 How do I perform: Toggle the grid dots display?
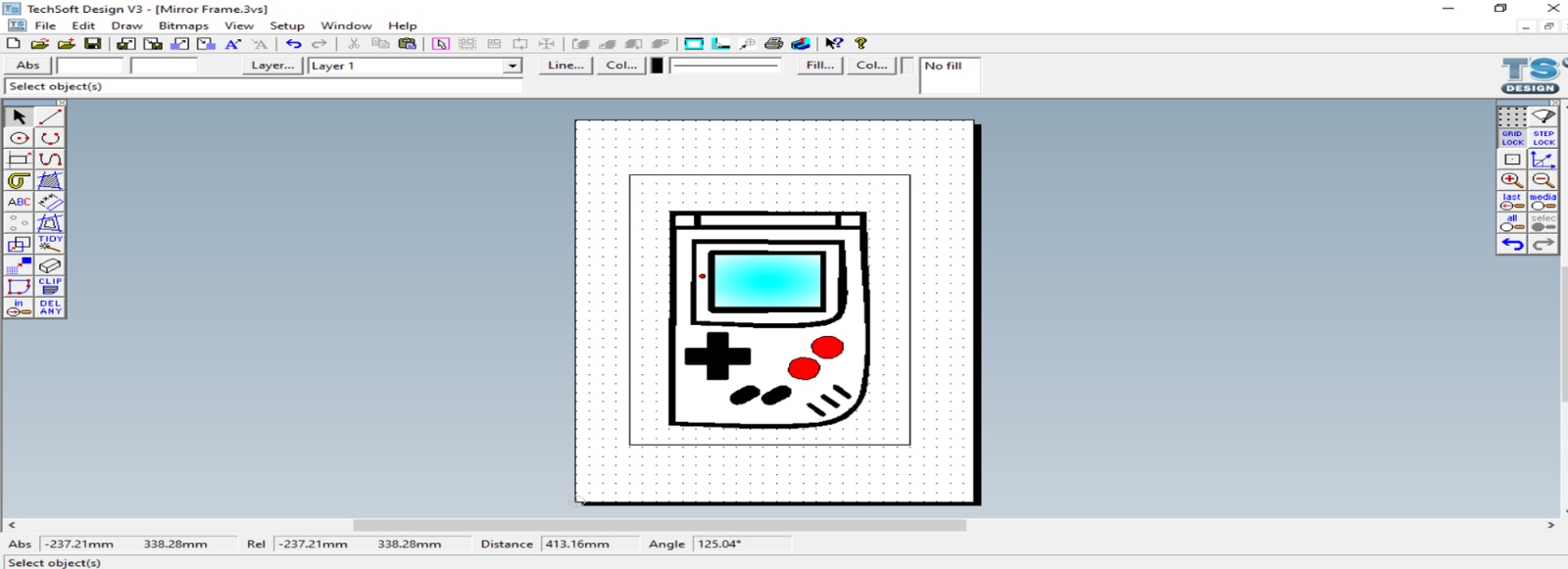(1512, 117)
